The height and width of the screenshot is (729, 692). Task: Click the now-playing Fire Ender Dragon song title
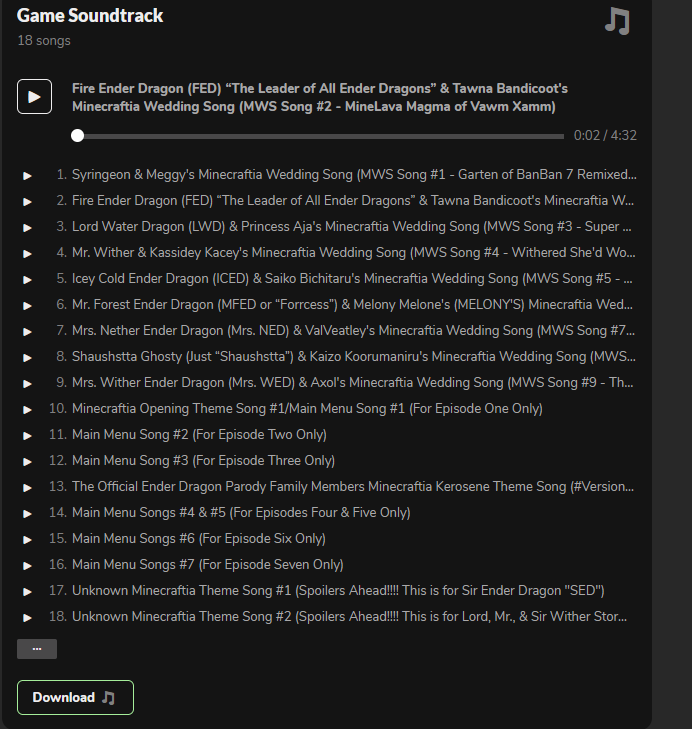pos(320,97)
